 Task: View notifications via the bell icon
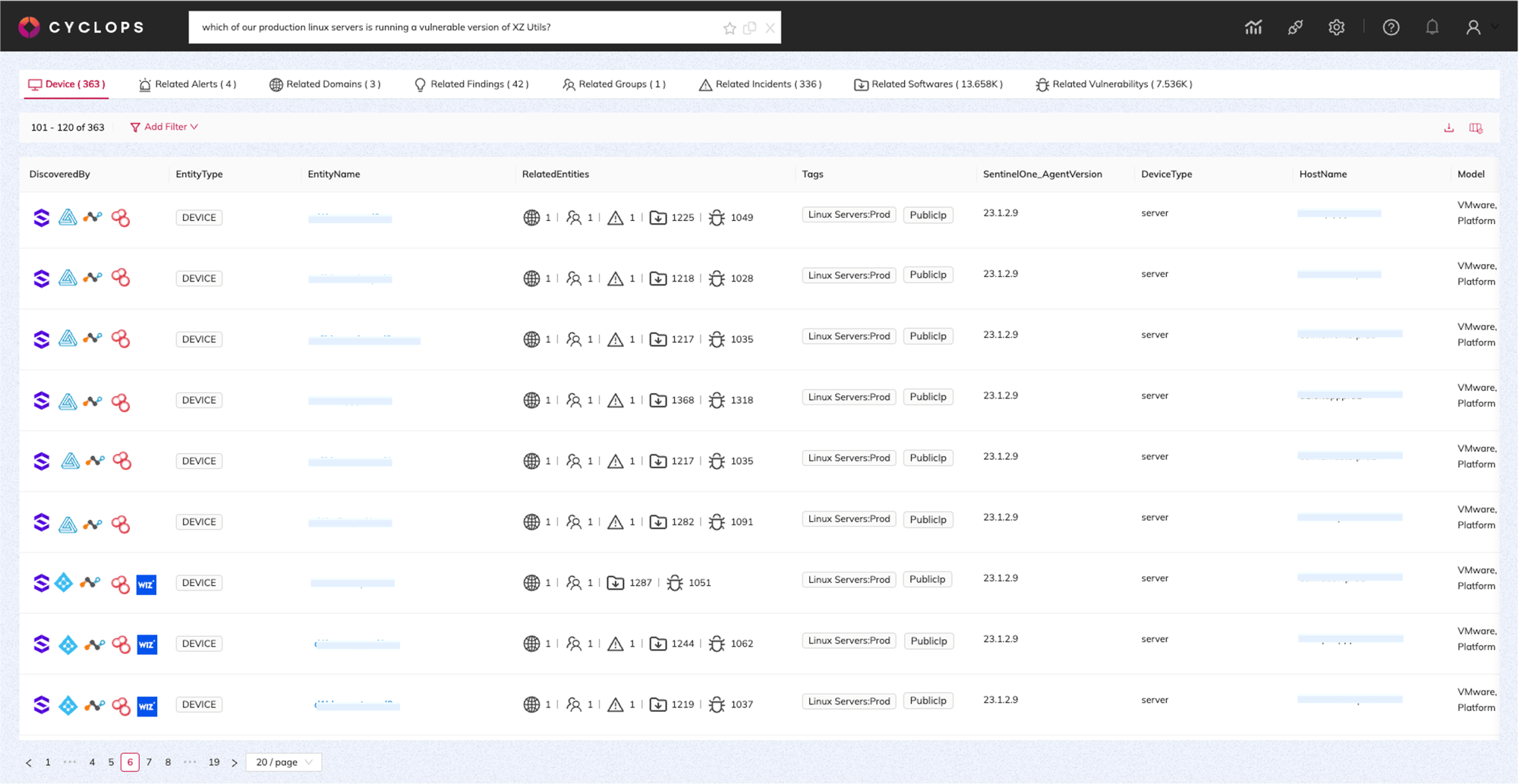[x=1432, y=27]
